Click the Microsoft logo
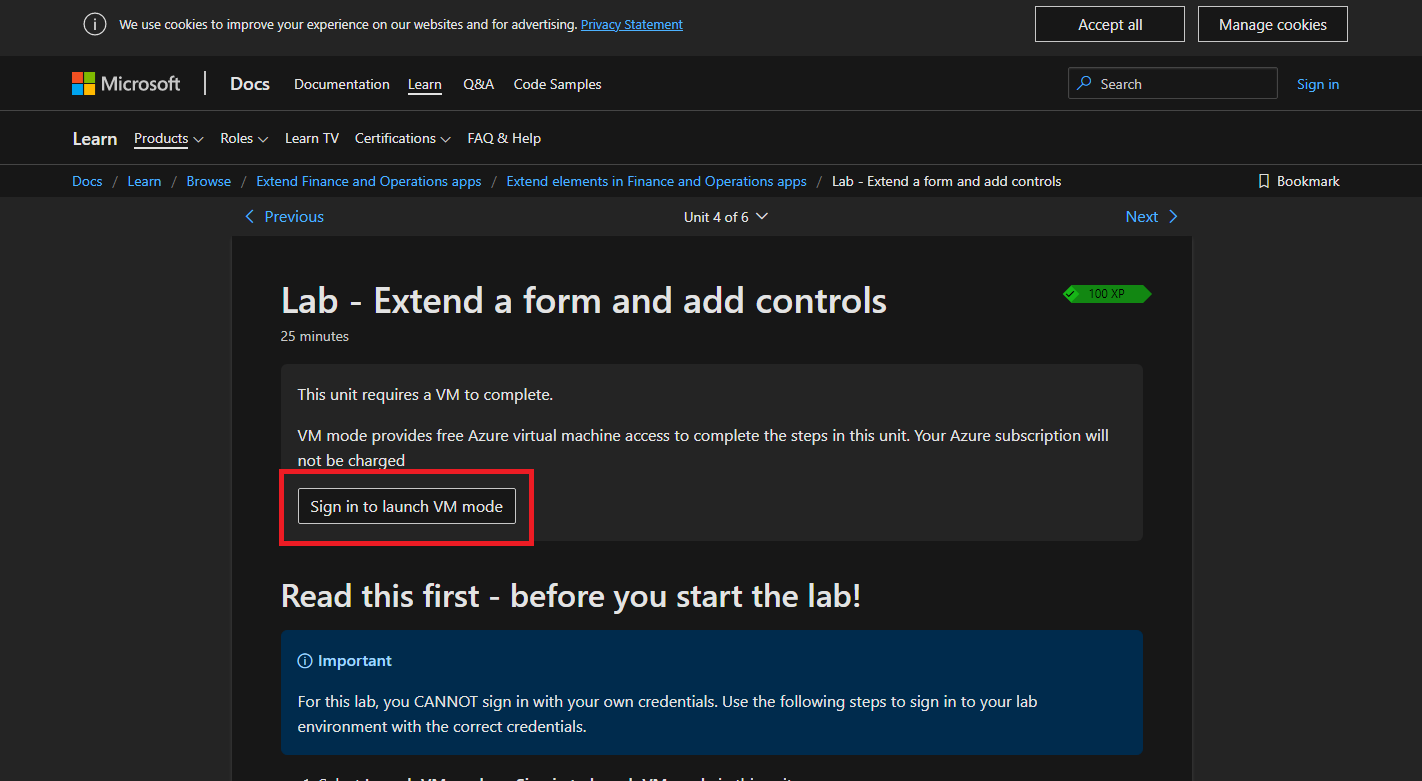The width and height of the screenshot is (1422, 781). tap(126, 84)
